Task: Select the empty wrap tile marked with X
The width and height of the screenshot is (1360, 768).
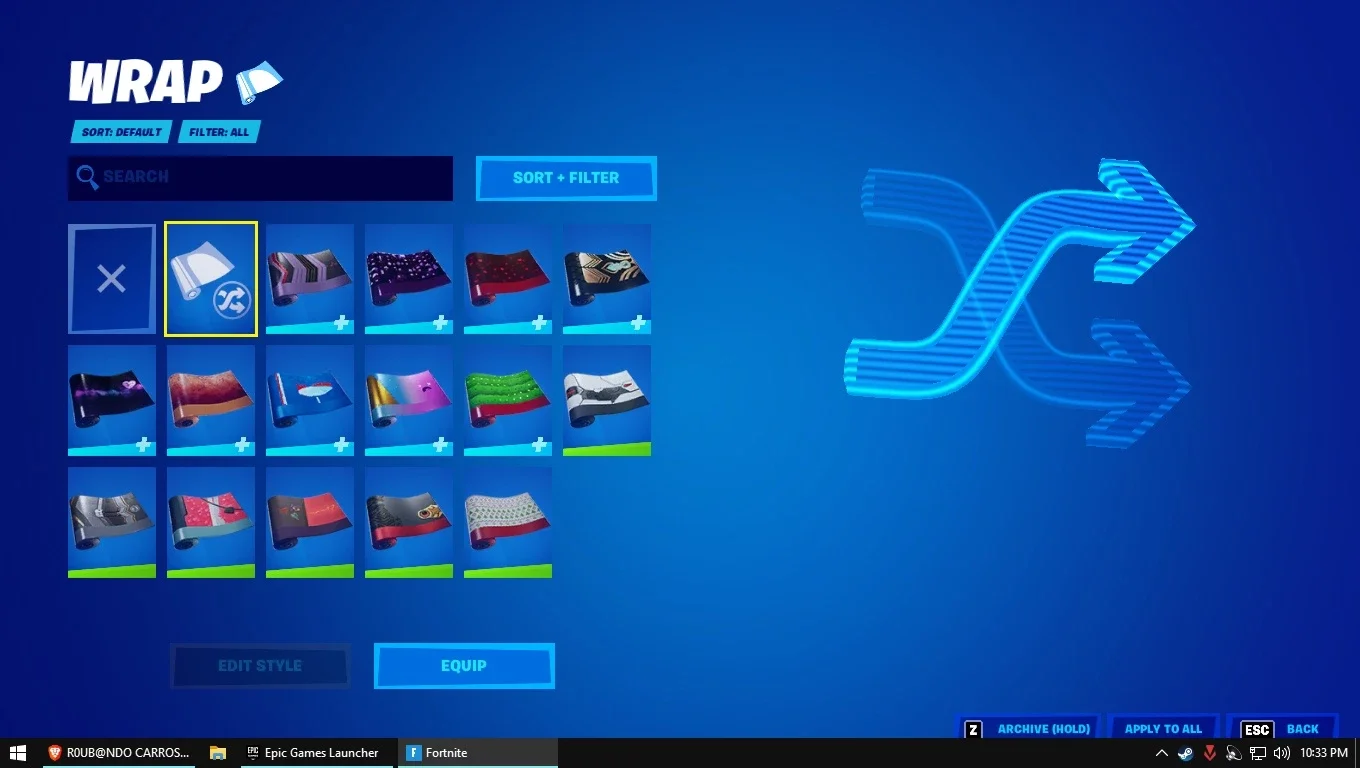Action: coord(112,279)
